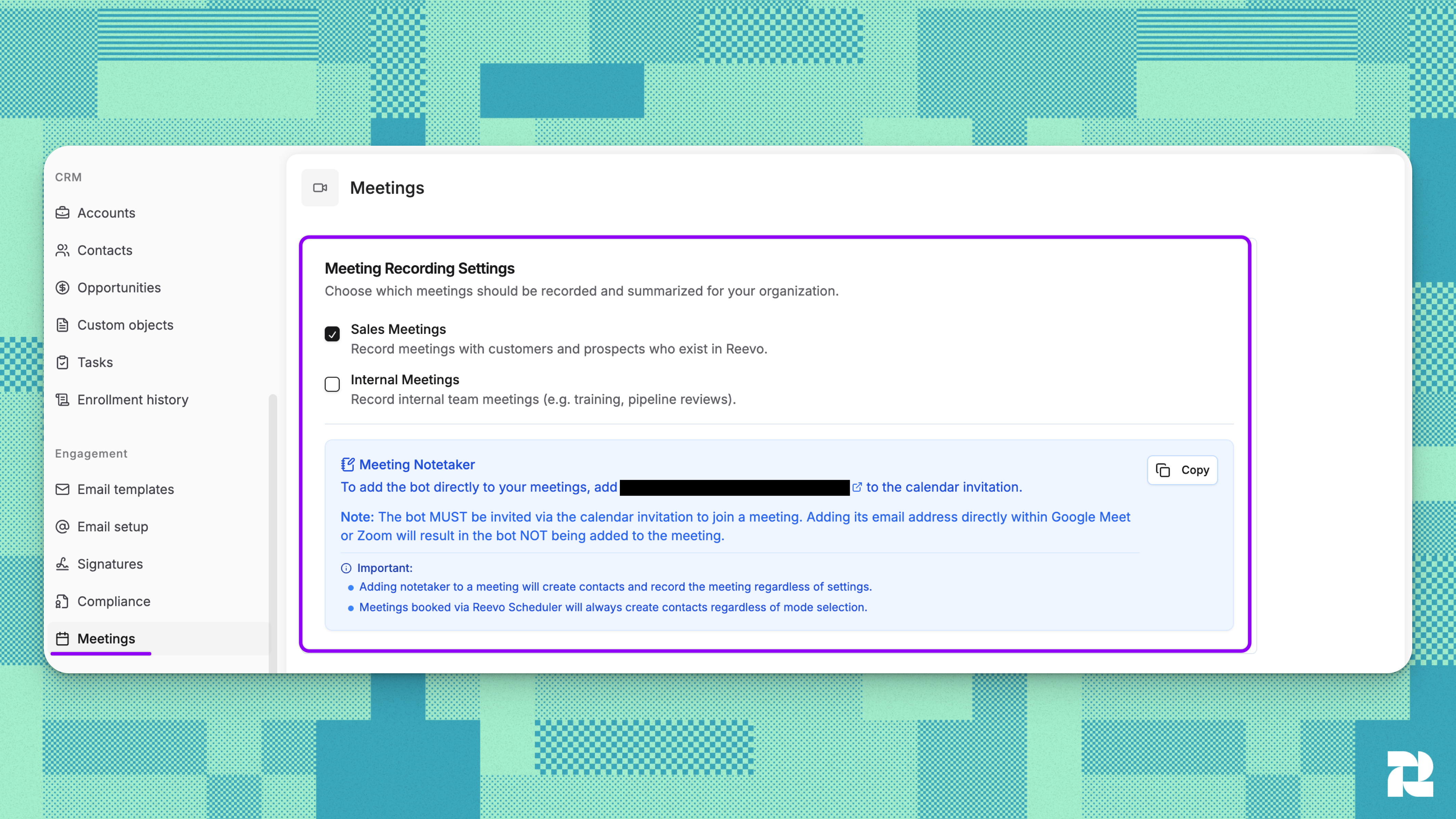Click the Important info circle icon
Screen dimensions: 1456x819
[x=346, y=568]
